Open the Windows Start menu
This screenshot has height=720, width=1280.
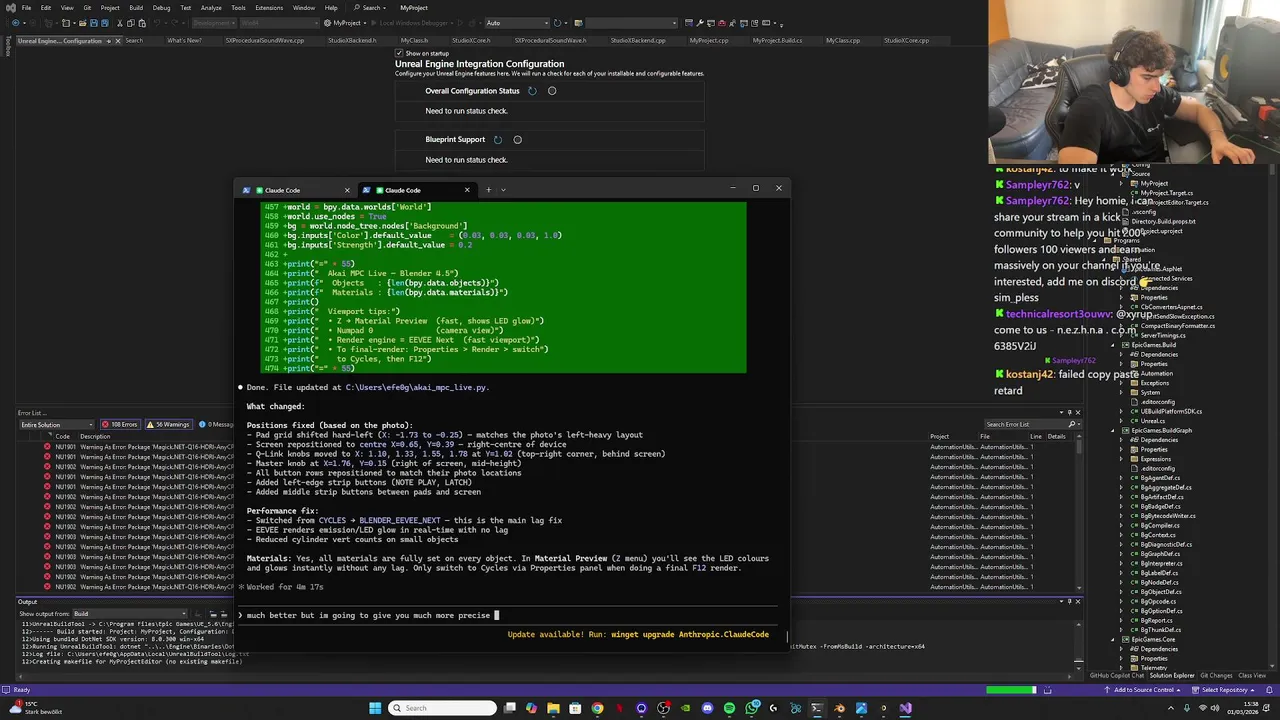[375, 708]
